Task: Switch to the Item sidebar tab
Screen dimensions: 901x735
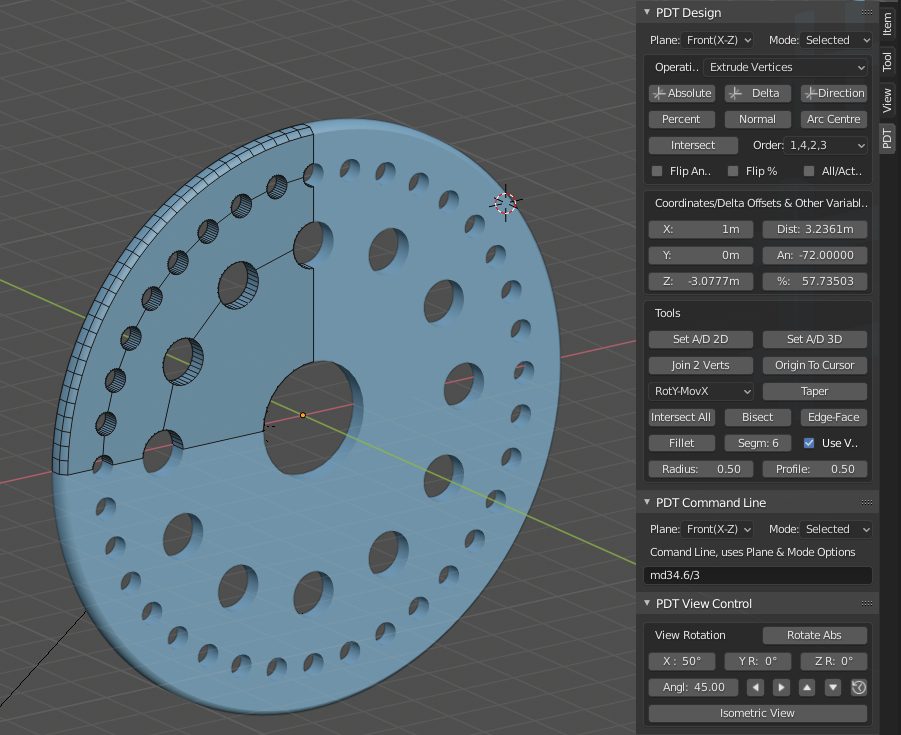Action: (x=887, y=24)
